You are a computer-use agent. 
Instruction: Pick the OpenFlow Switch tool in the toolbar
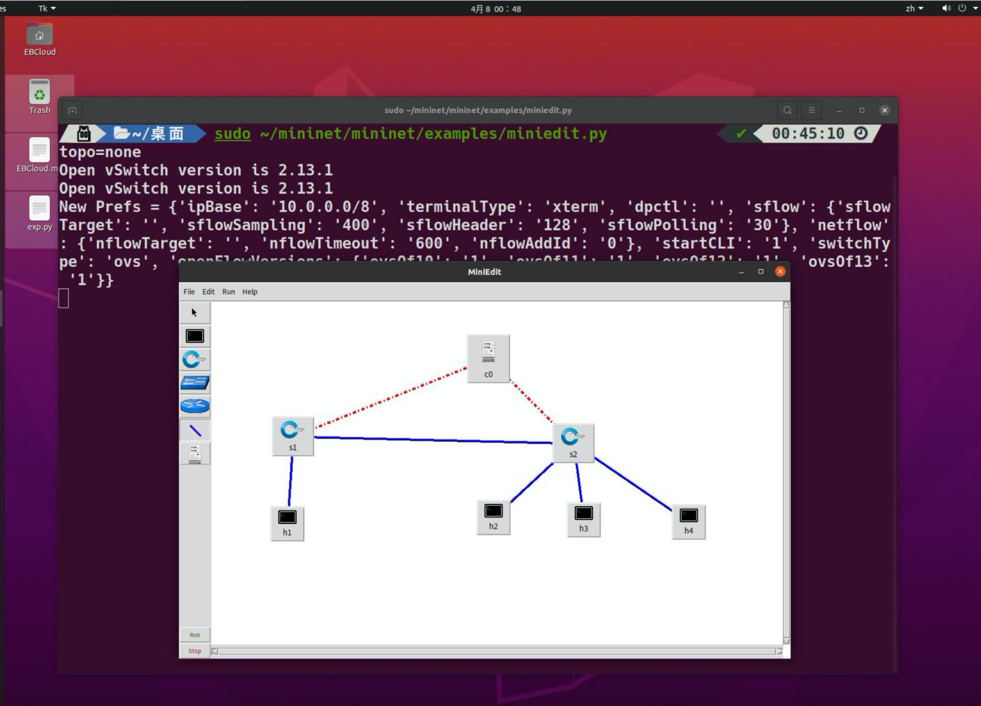(194, 359)
